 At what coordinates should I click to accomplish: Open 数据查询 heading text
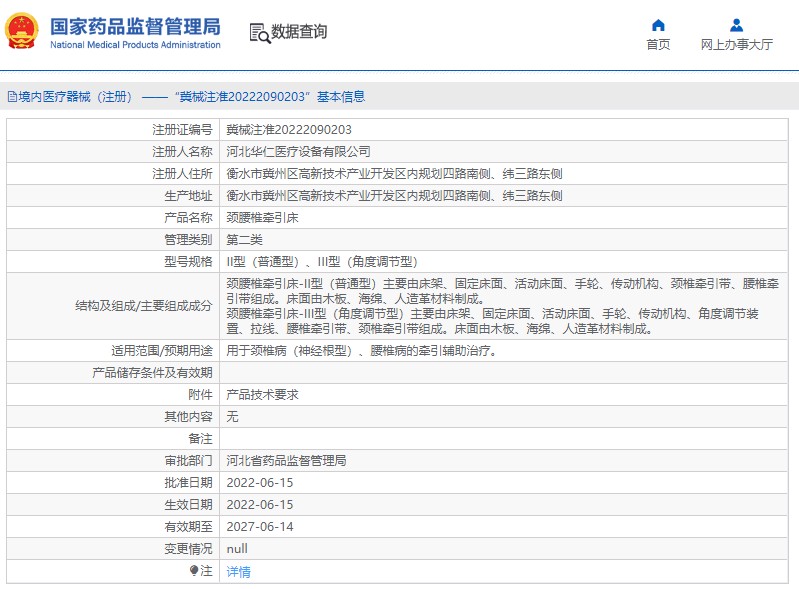[x=299, y=32]
